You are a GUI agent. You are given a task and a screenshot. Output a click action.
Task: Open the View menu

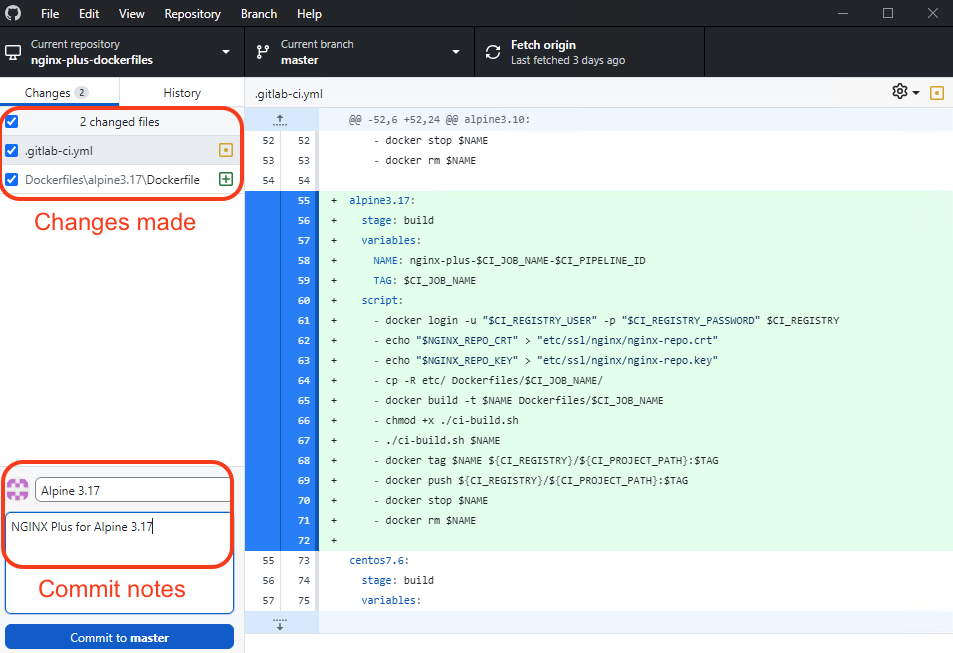(131, 13)
